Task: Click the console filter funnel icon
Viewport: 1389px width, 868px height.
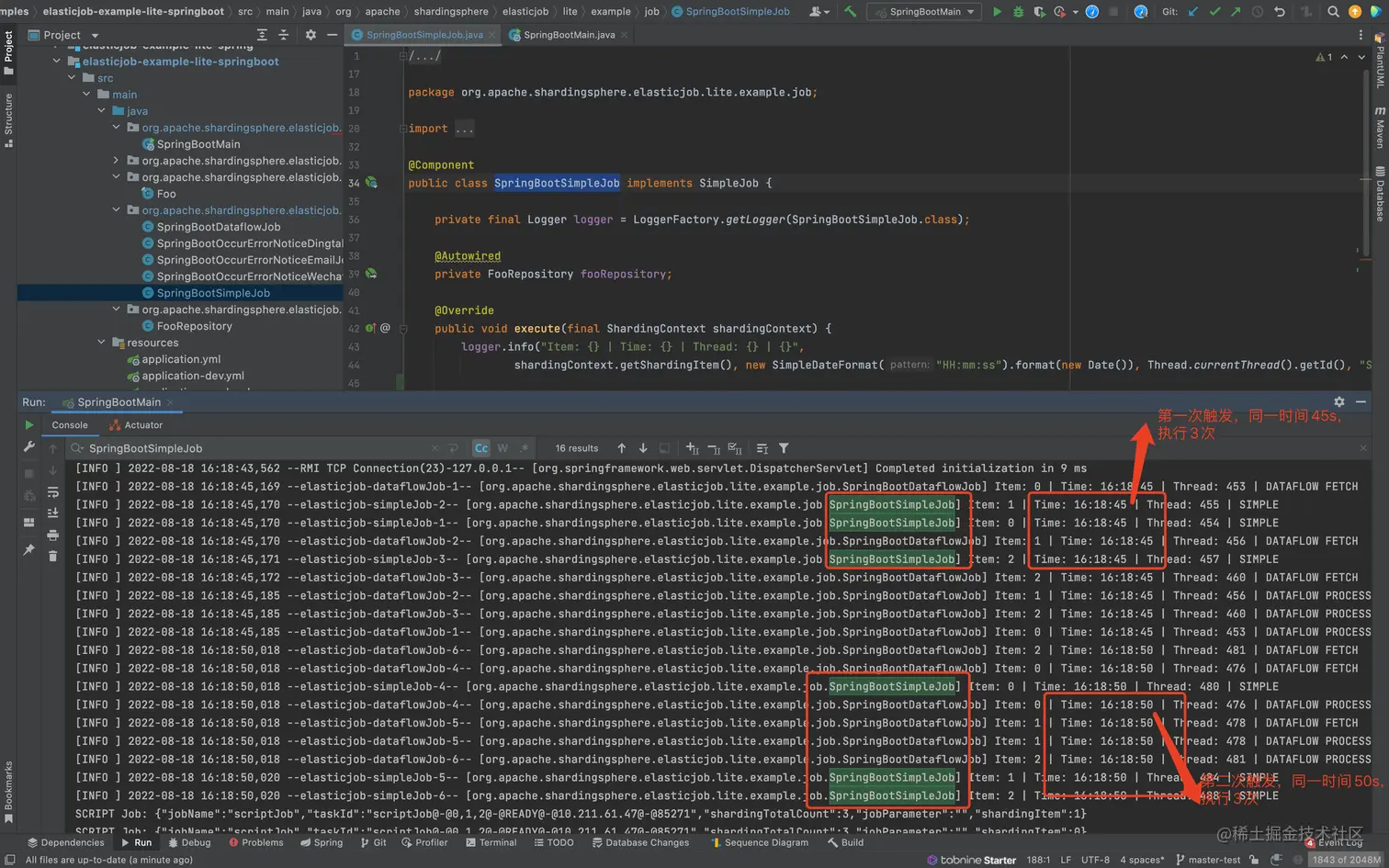Action: (x=784, y=448)
